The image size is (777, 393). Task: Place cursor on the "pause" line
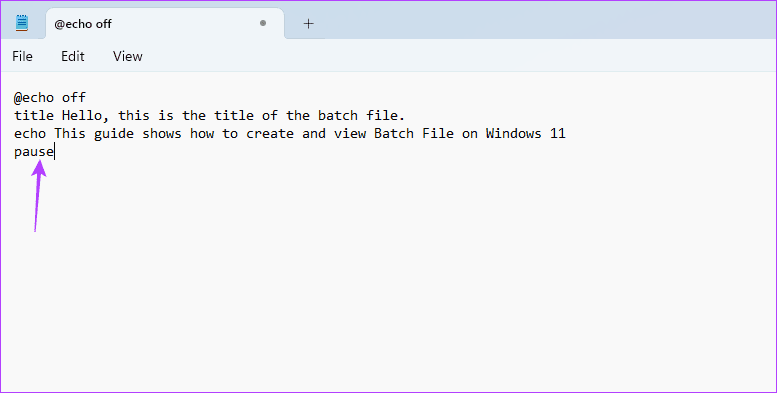click(34, 152)
